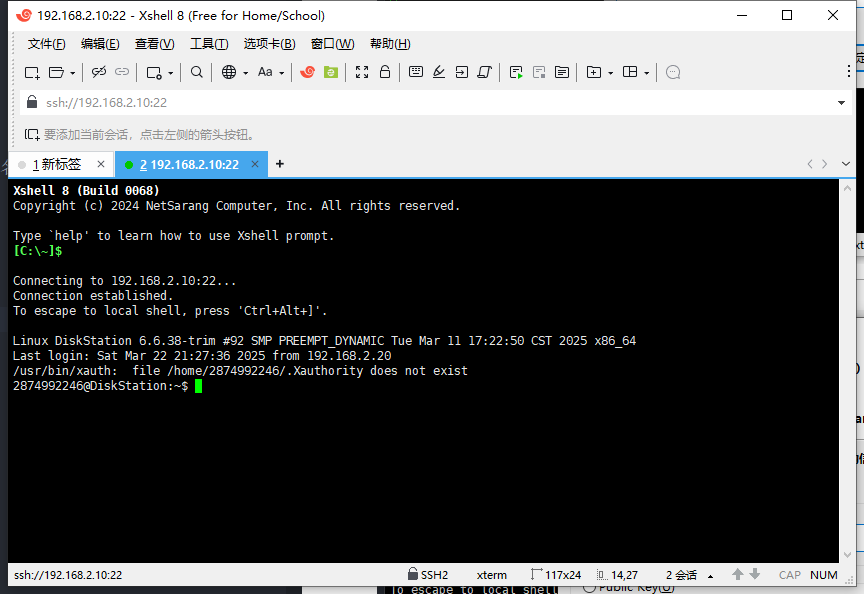The width and height of the screenshot is (864, 594).
Task: Open the 工具(T) menu
Action: 209,44
